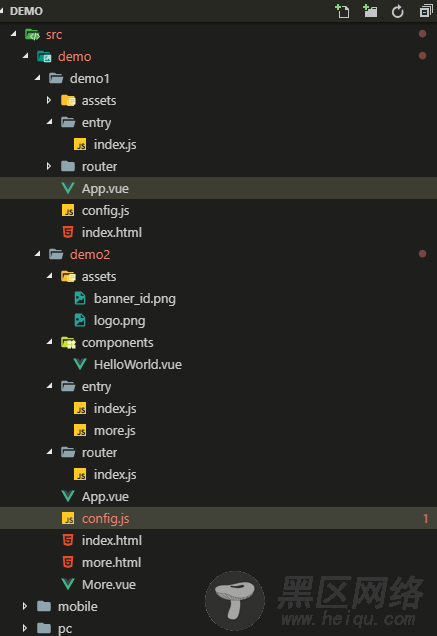The width and height of the screenshot is (437, 636).
Task: Open the highlighted config.js in demo2
Action: pyautogui.click(x=218, y=518)
